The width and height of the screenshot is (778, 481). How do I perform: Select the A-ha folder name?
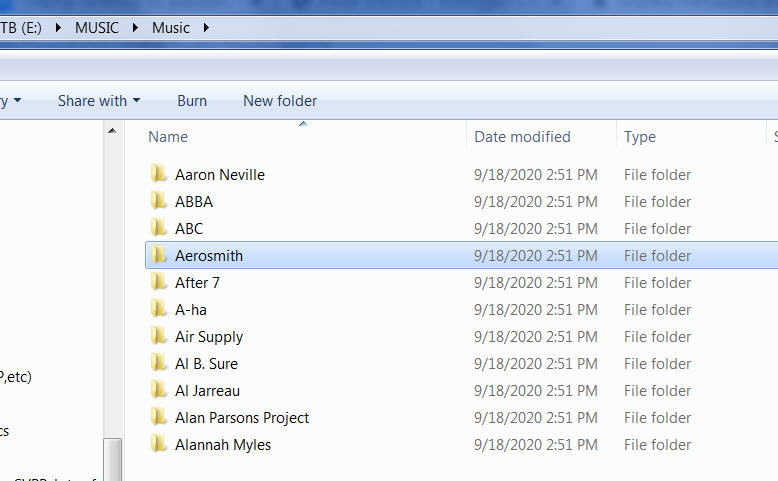click(x=191, y=310)
